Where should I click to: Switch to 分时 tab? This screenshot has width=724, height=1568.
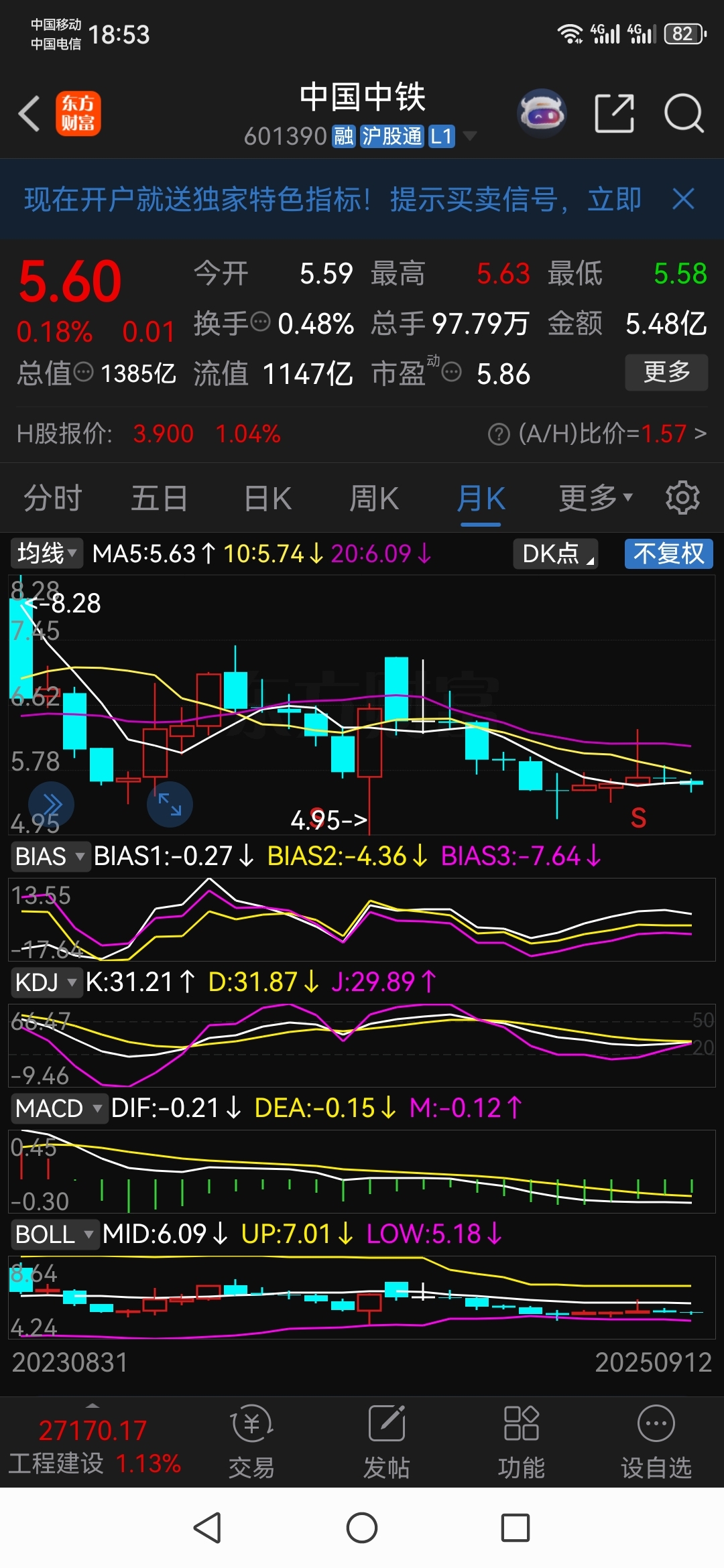[x=53, y=498]
